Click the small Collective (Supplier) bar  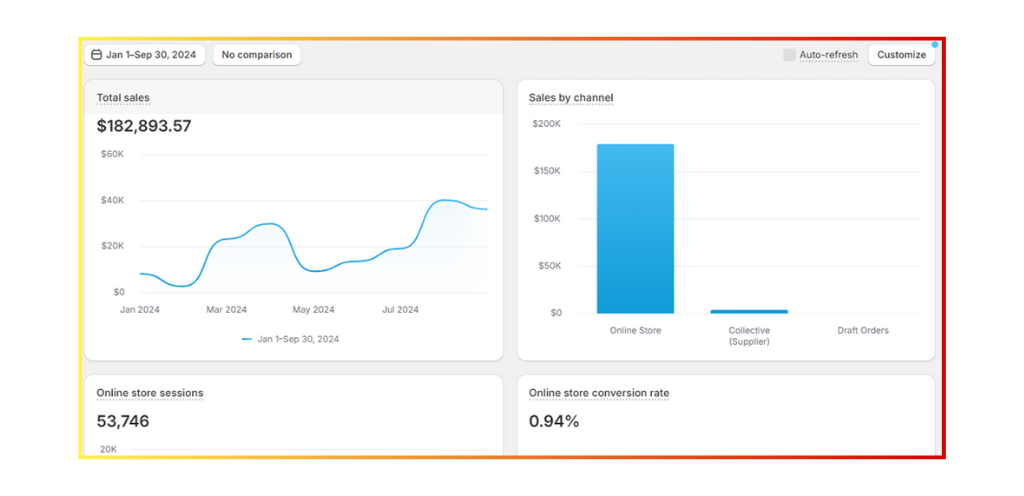[749, 311]
